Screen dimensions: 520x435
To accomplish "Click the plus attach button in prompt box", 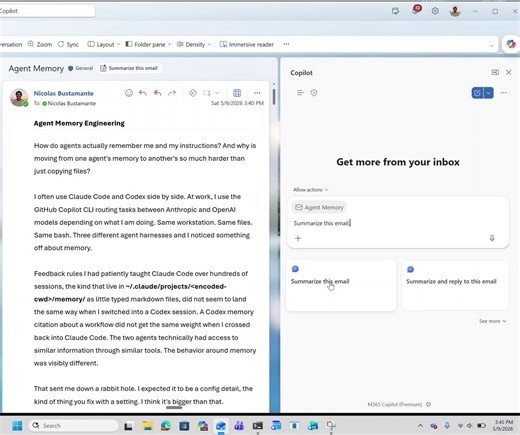I will pyautogui.click(x=298, y=238).
